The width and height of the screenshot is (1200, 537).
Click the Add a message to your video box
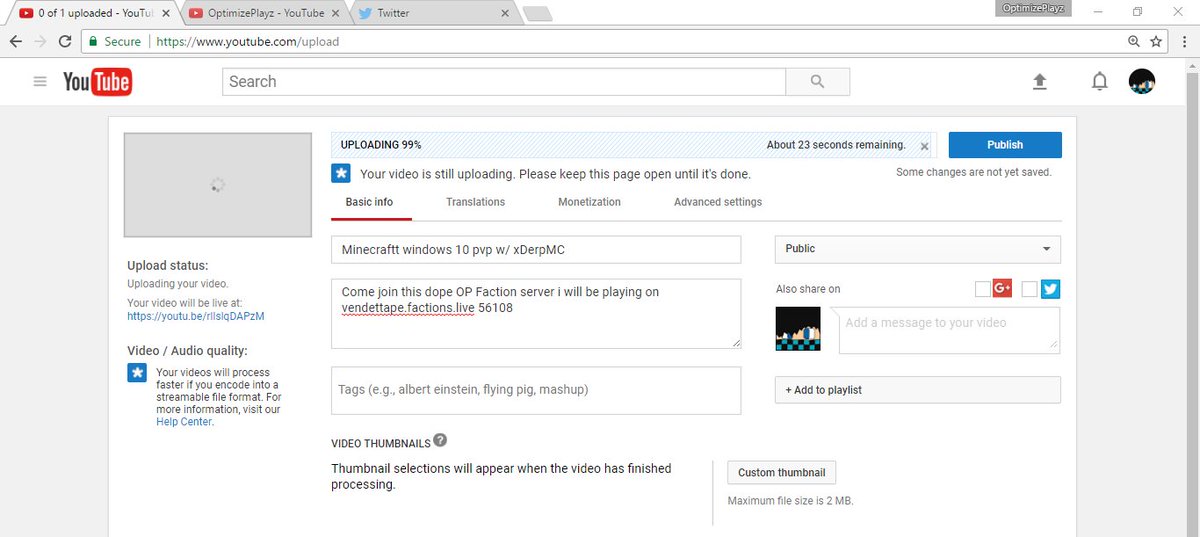pyautogui.click(x=948, y=330)
